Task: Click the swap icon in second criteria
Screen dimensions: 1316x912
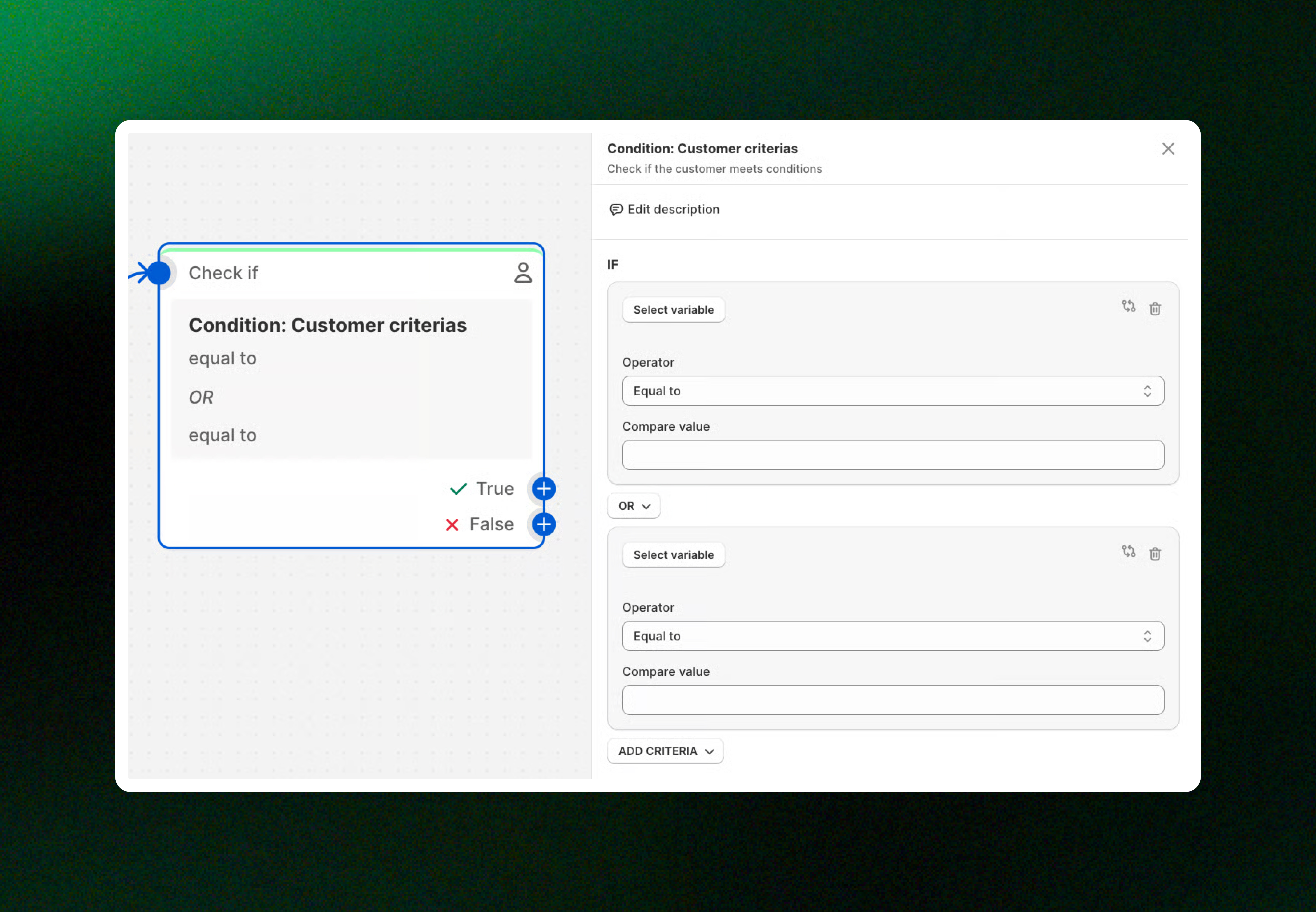Action: (1128, 552)
